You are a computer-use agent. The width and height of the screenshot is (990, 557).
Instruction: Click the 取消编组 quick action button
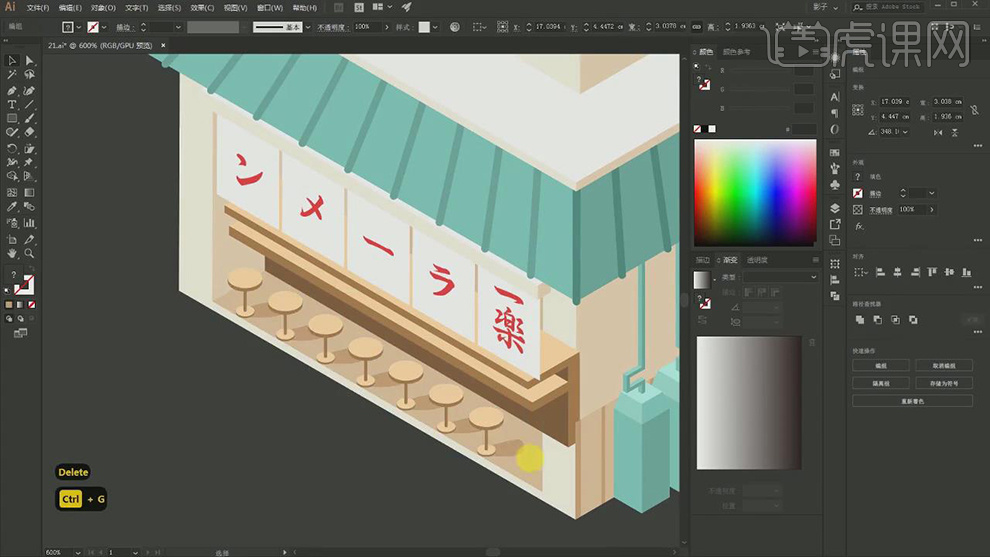pos(944,366)
